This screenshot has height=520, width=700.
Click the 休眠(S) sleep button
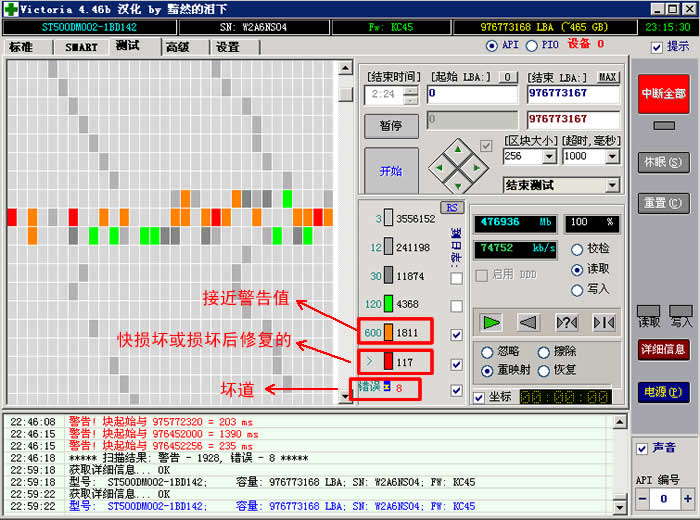(663, 162)
